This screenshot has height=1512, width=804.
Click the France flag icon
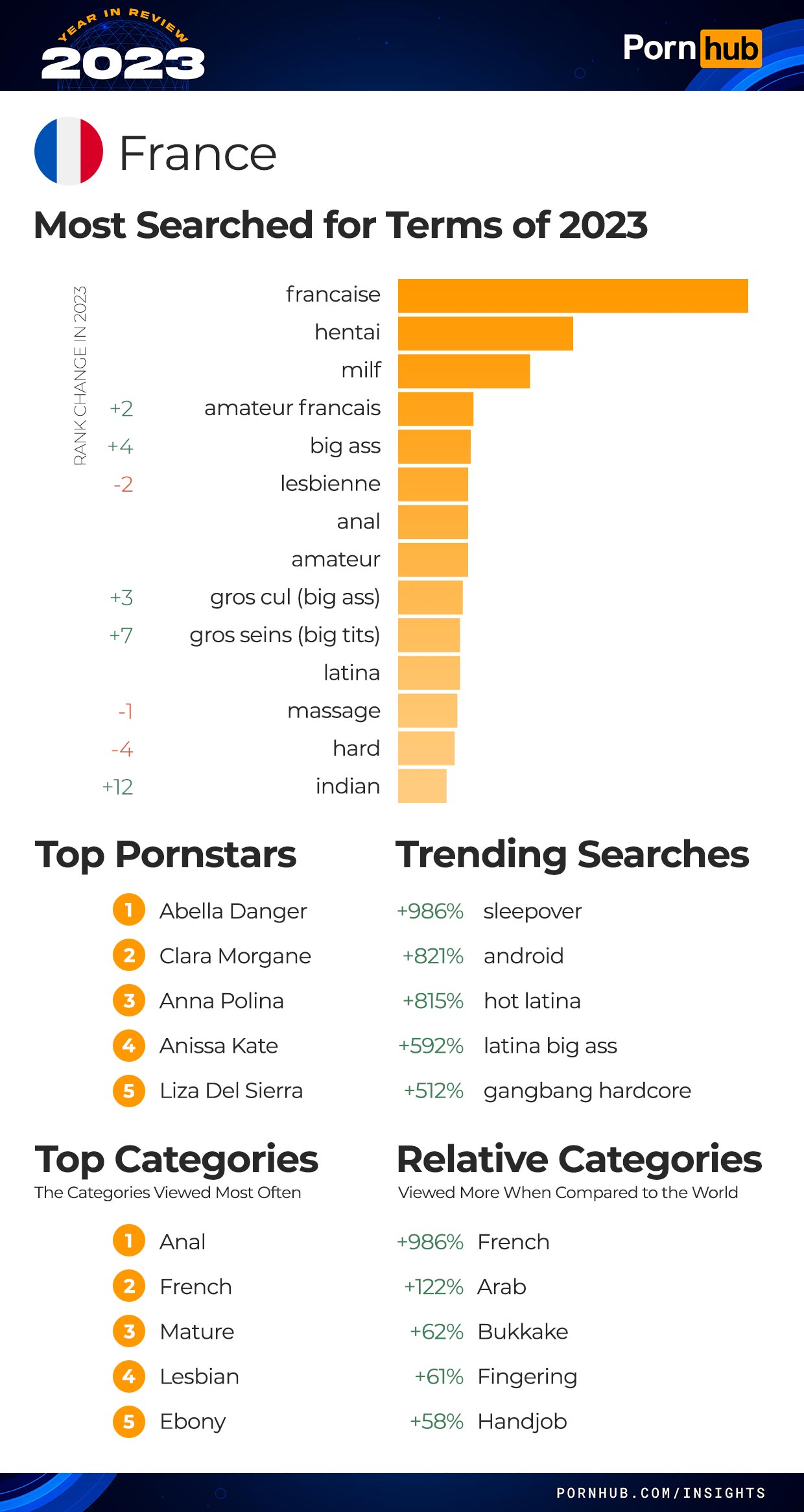coord(69,151)
